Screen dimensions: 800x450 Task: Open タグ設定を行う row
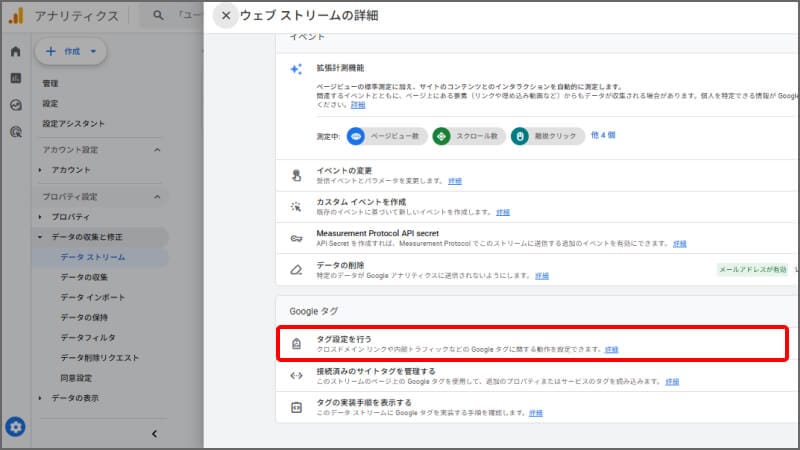tap(531, 343)
